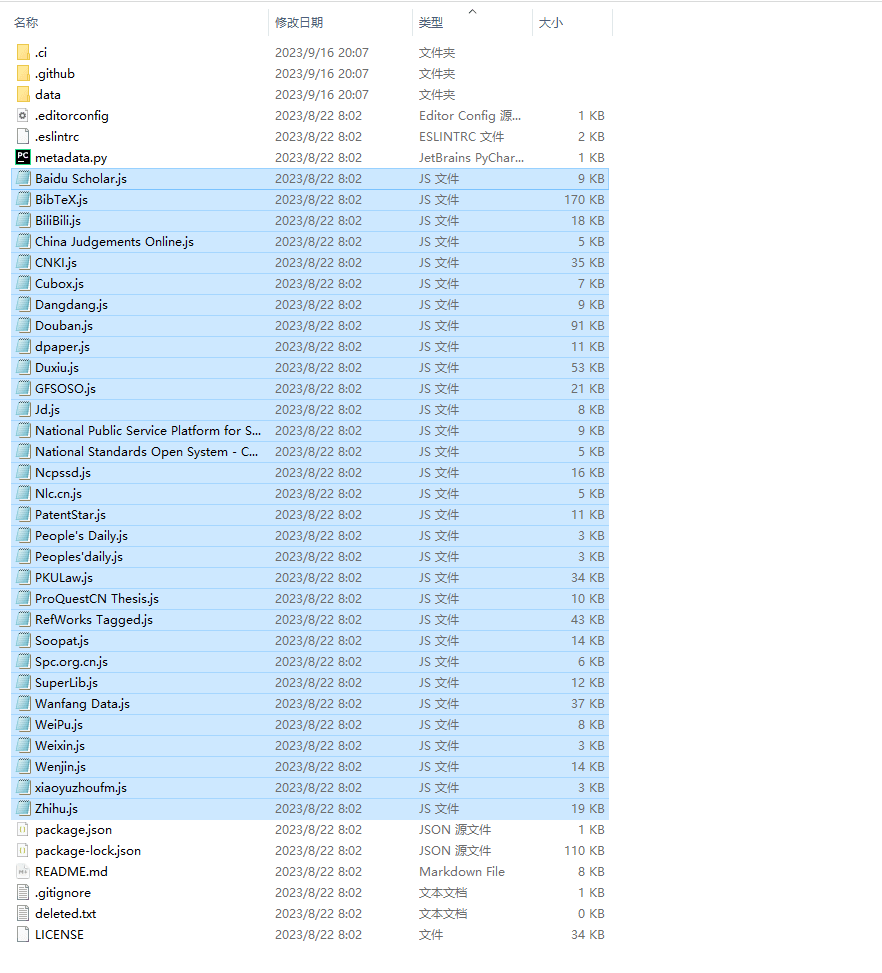Click the .github folder icon

coord(24,73)
